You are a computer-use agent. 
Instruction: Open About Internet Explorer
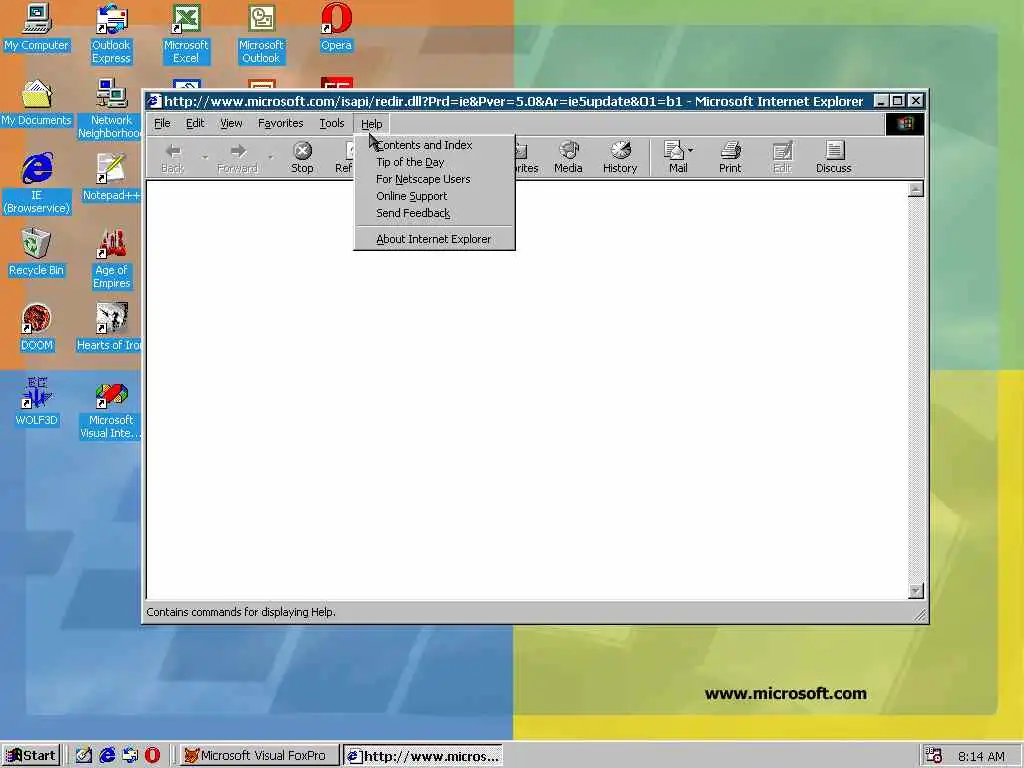click(x=434, y=239)
